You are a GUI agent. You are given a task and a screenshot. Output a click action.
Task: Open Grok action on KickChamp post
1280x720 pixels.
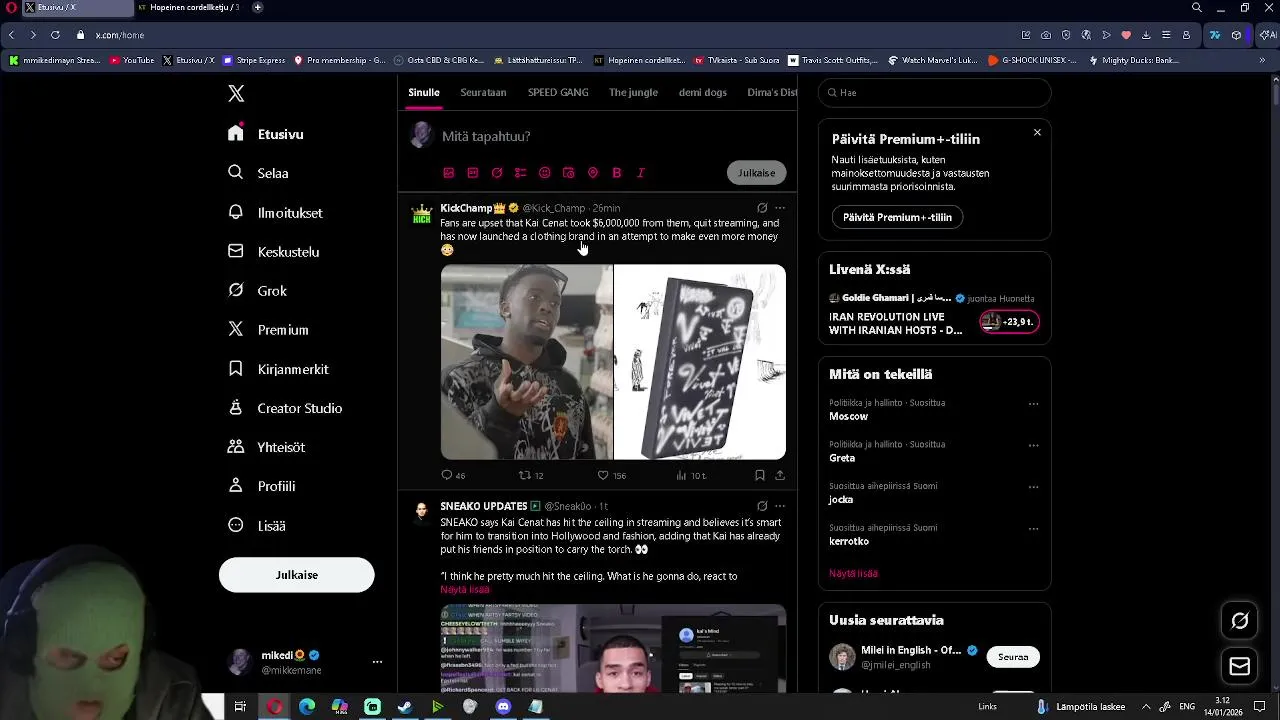point(762,208)
